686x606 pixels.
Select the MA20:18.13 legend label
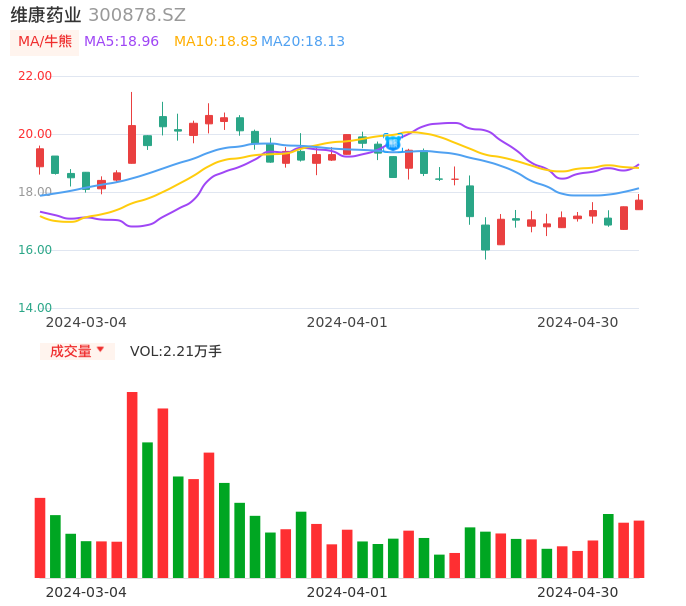(303, 42)
